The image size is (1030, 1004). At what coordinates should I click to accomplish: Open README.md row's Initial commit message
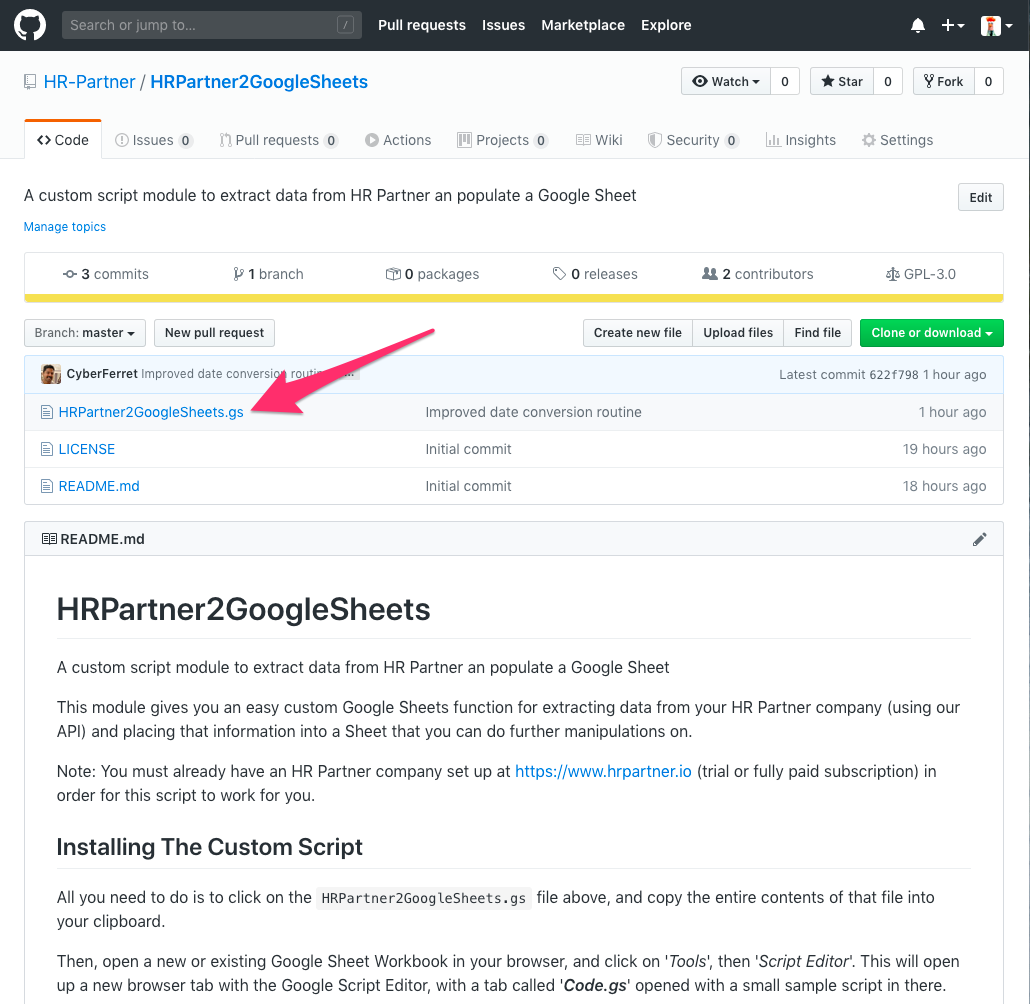pyautogui.click(x=468, y=486)
